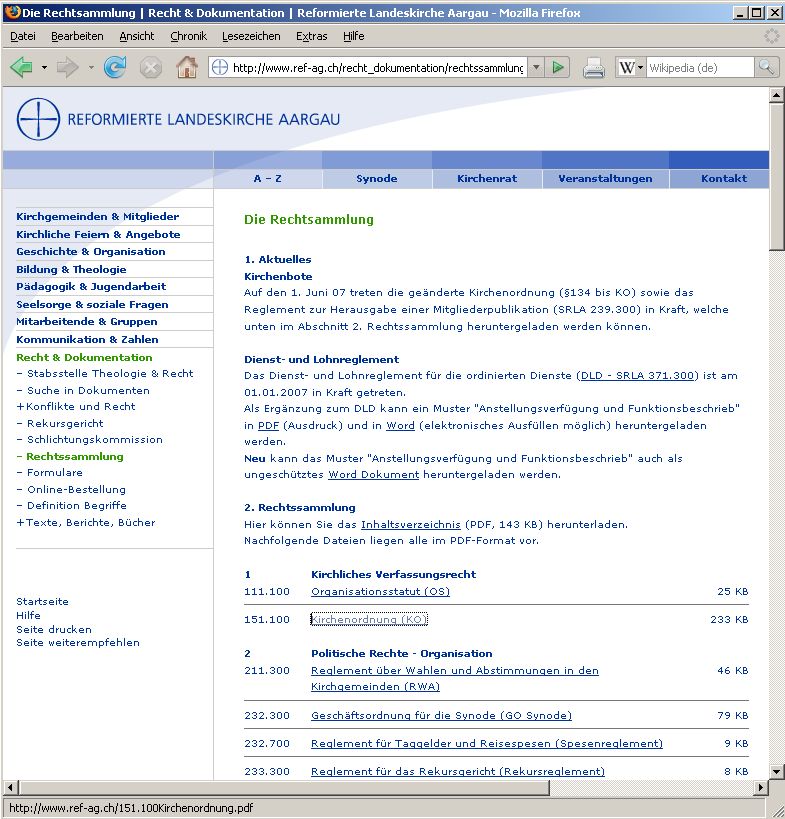785x819 pixels.
Task: Open the Extras menu
Action: [x=312, y=36]
